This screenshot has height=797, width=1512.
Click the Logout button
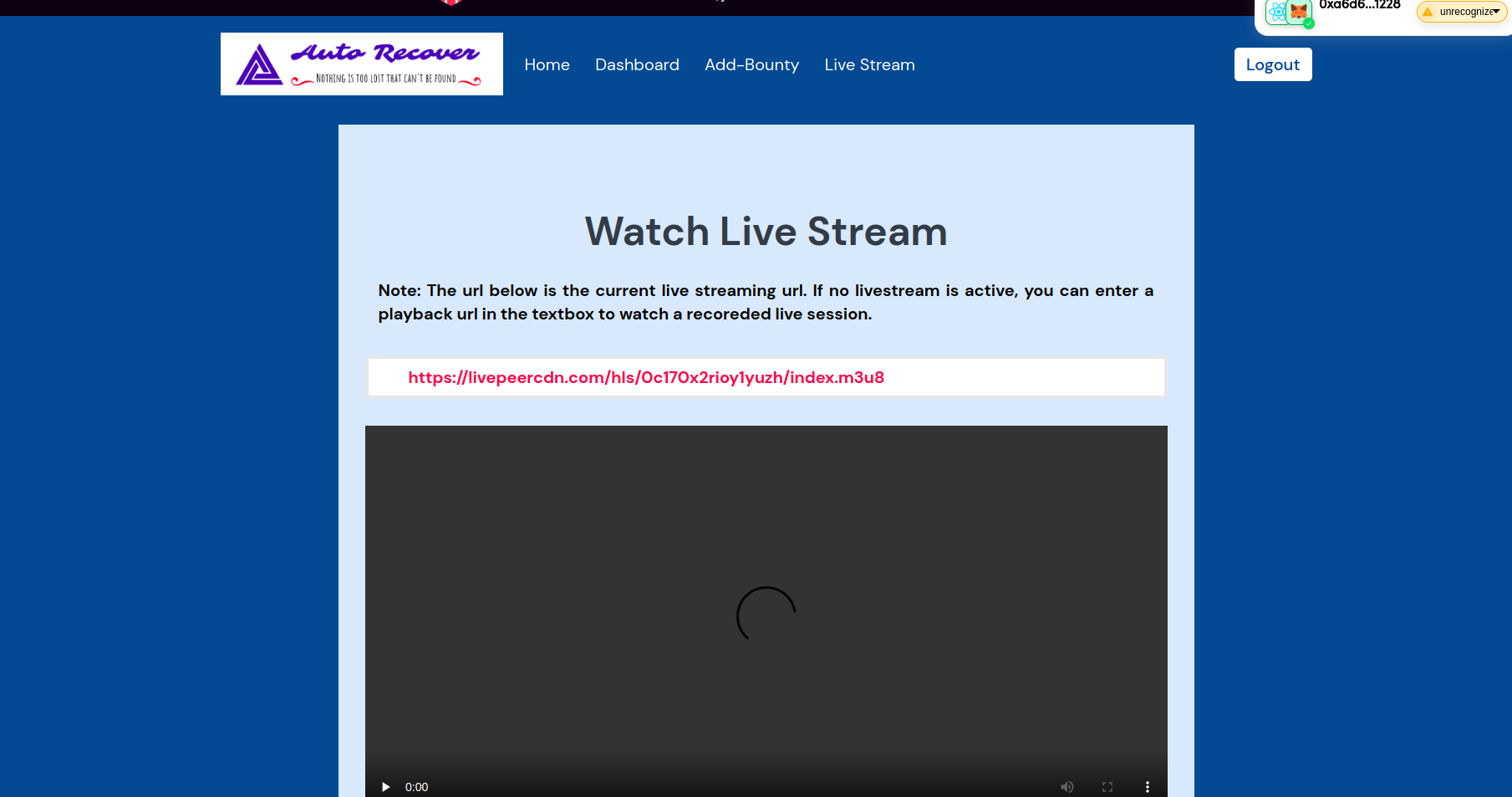[1272, 64]
